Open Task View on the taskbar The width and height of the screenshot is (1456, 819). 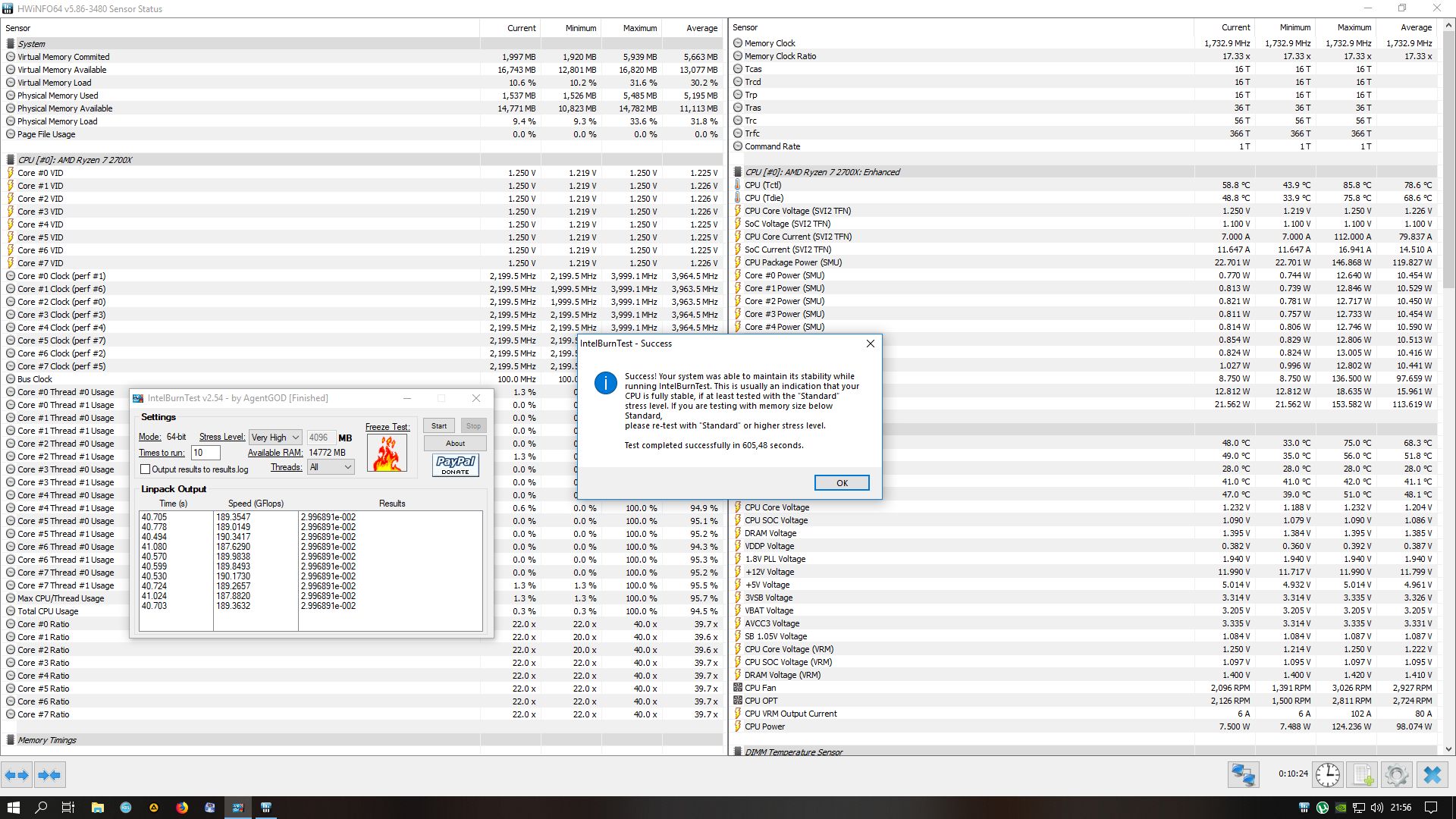click(68, 808)
